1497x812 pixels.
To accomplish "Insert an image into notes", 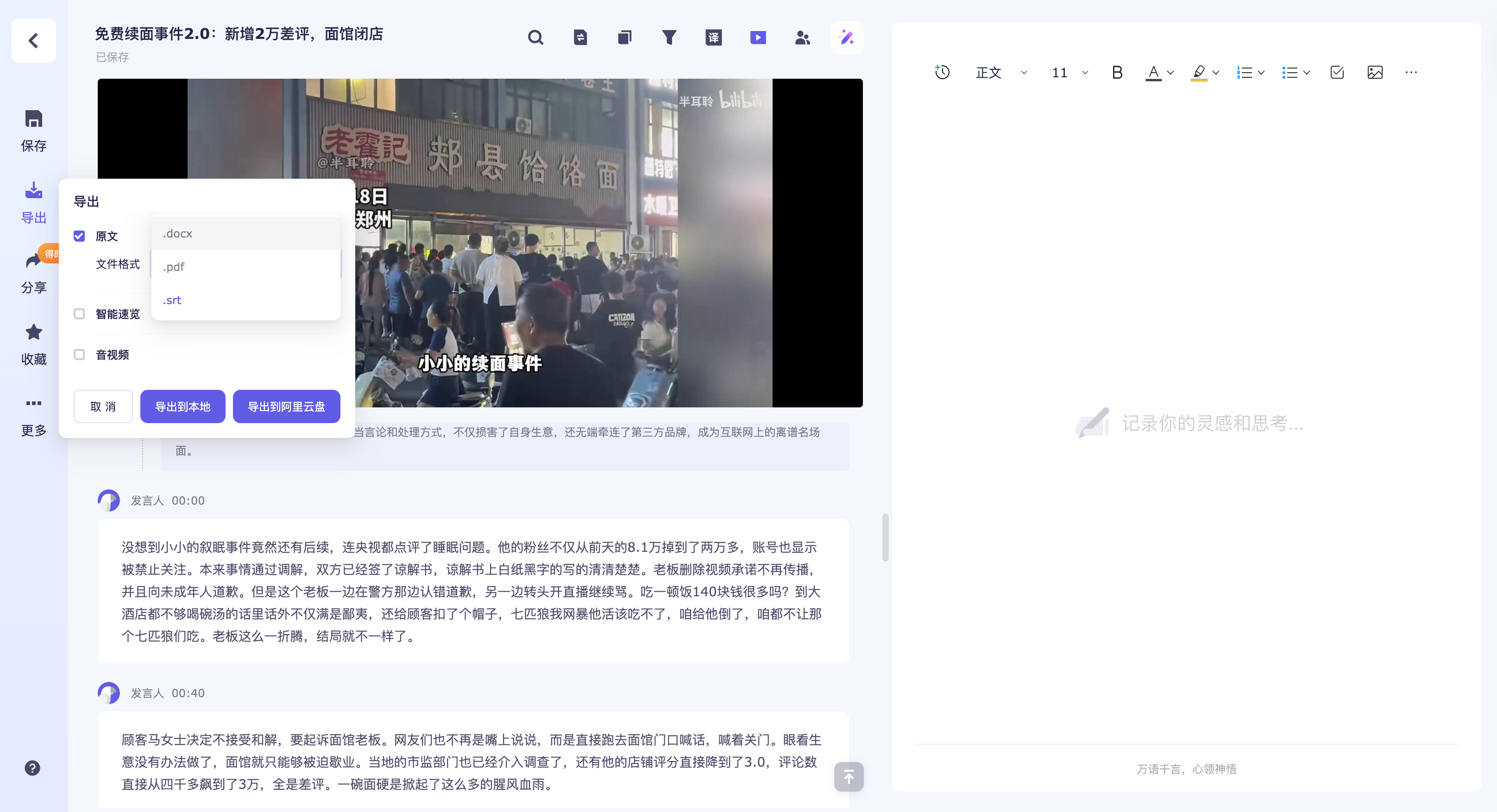I will point(1375,73).
